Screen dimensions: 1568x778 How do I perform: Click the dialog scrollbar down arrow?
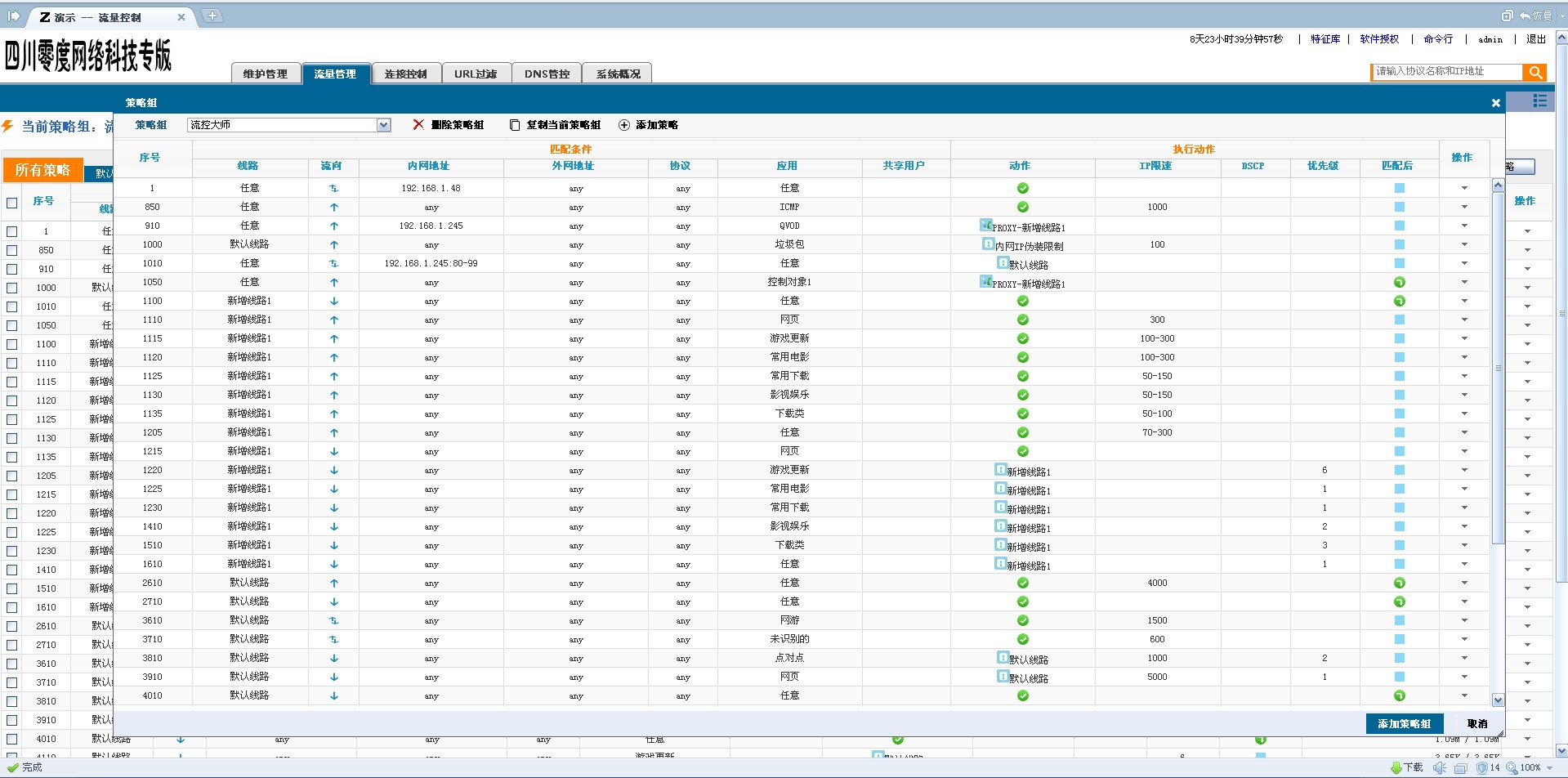point(1498,700)
